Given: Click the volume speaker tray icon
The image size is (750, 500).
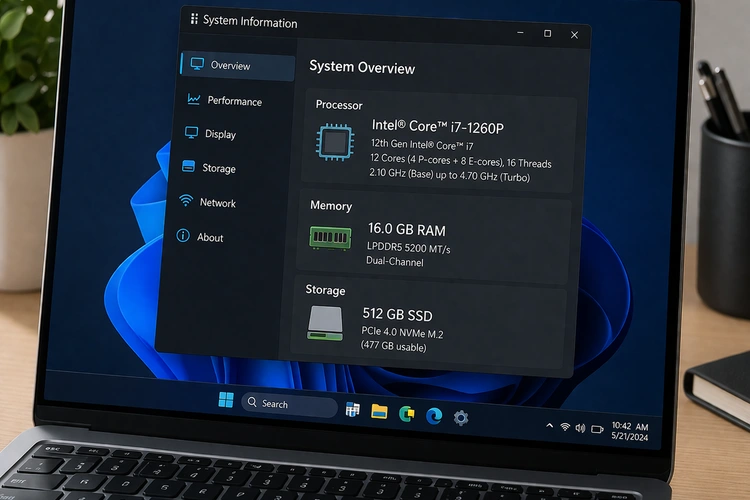Looking at the screenshot, I should pos(580,428).
